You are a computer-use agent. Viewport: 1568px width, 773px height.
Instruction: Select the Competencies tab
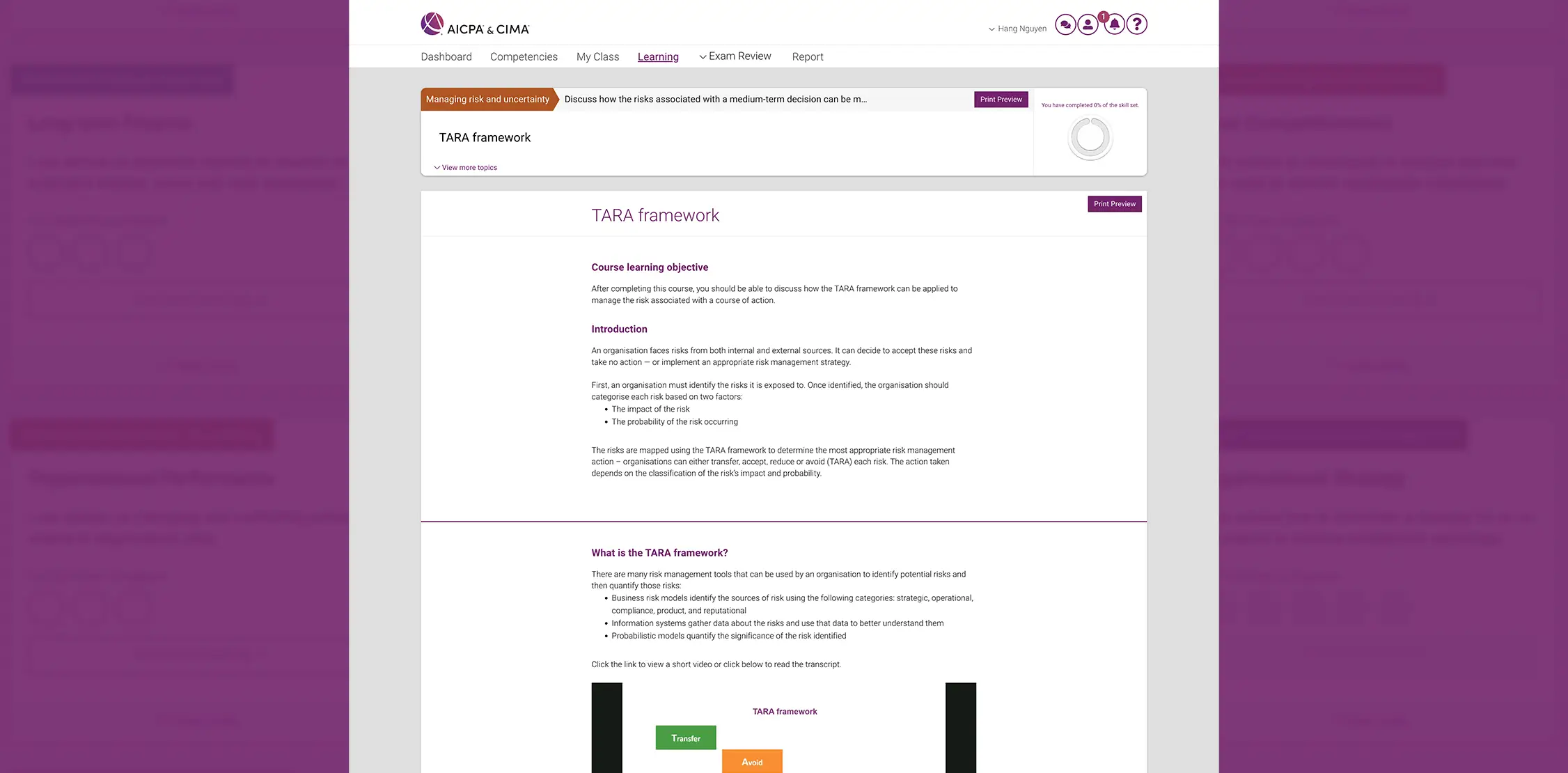524,56
